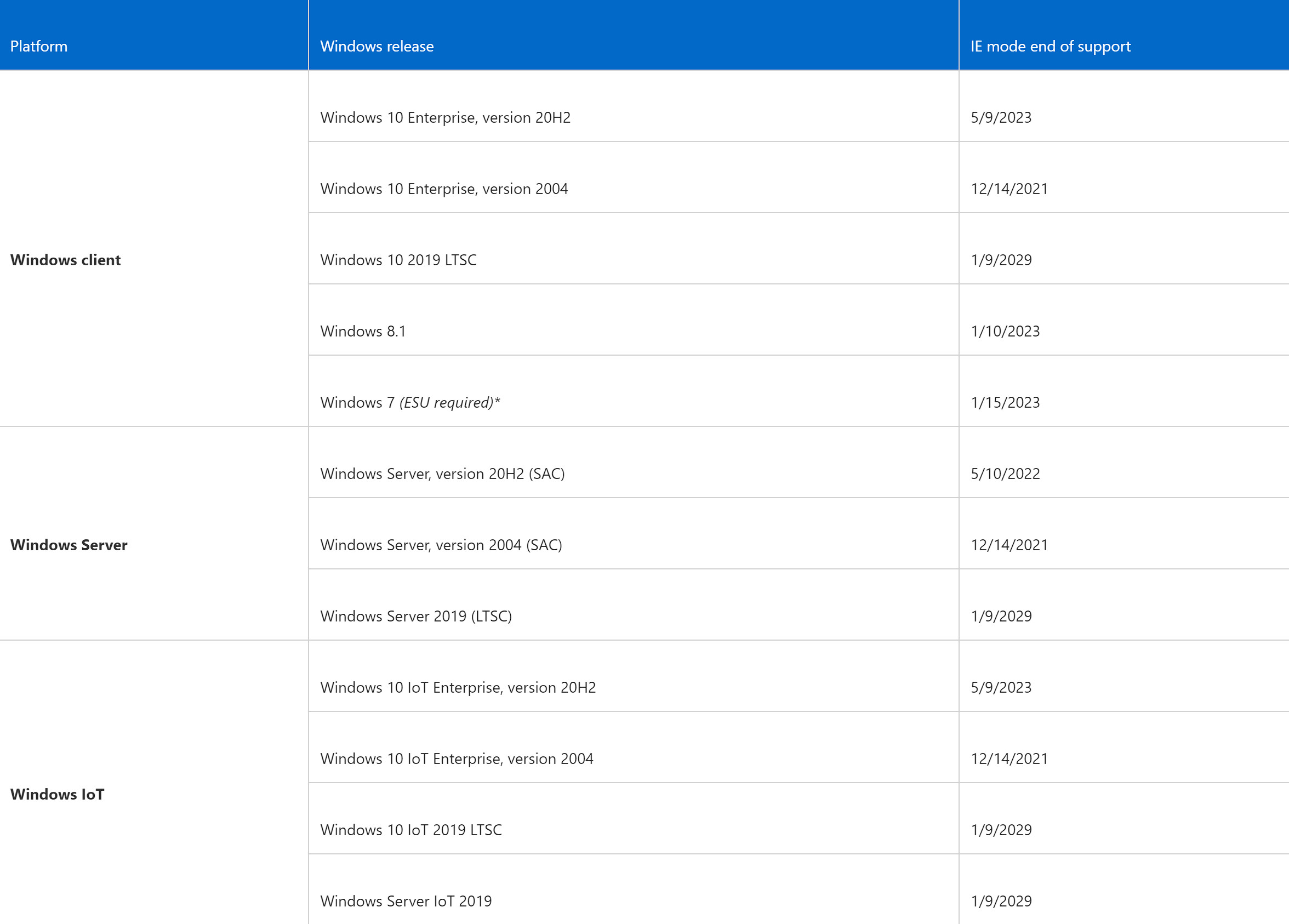Click the Windows 8.1 release entry
The height and width of the screenshot is (924, 1289).
(364, 330)
